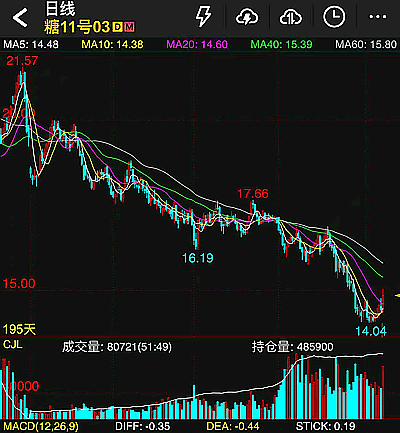Image resolution: width=400 pixels, height=433 pixels.
Task: Open the cloud order icon
Action: point(291,17)
